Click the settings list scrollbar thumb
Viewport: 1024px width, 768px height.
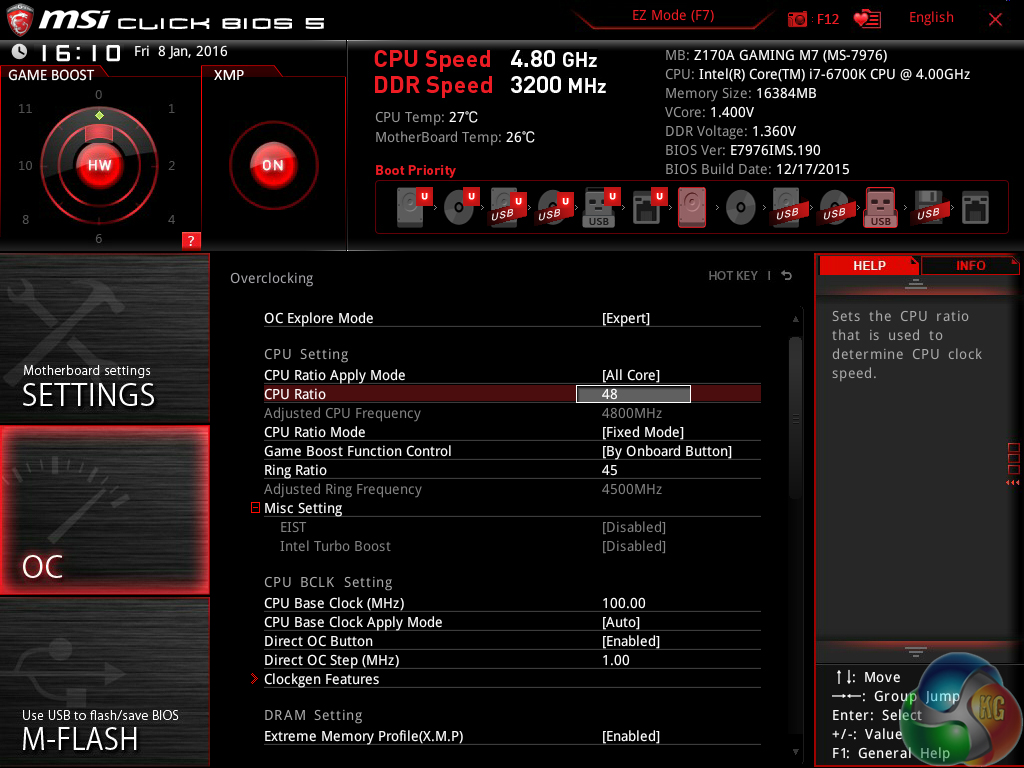795,418
